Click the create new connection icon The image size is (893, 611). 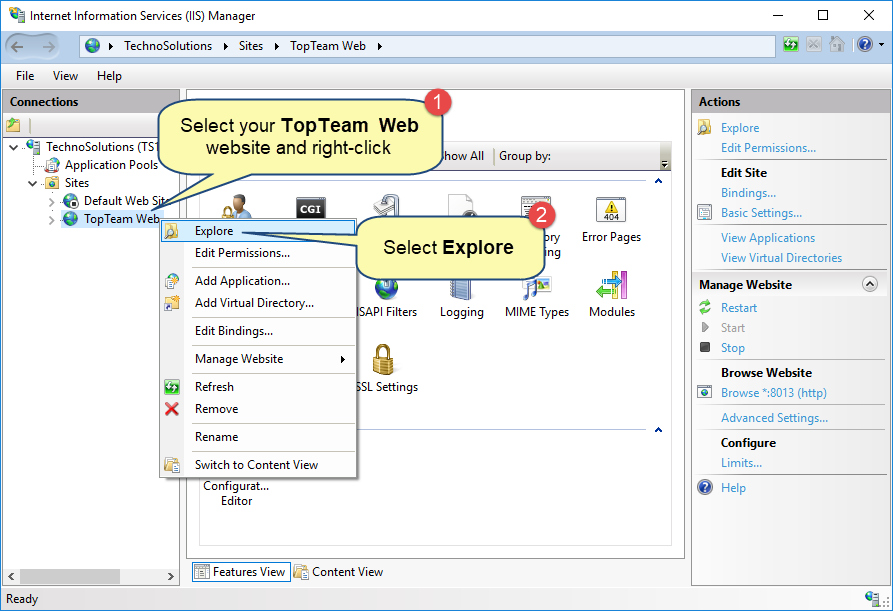(x=13, y=125)
